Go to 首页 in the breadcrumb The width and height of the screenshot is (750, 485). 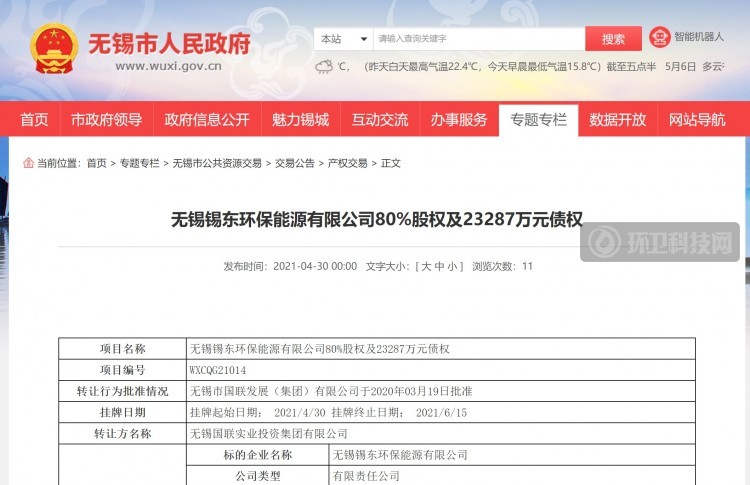[x=96, y=163]
